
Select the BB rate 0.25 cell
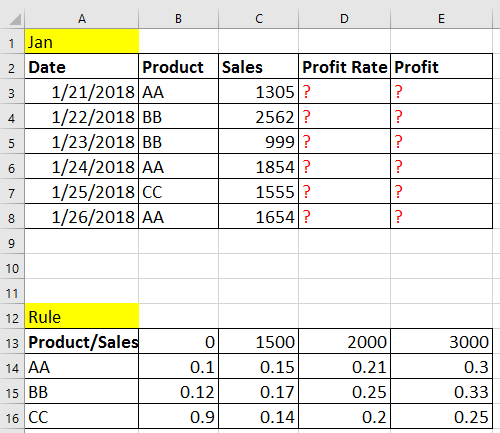click(x=344, y=391)
